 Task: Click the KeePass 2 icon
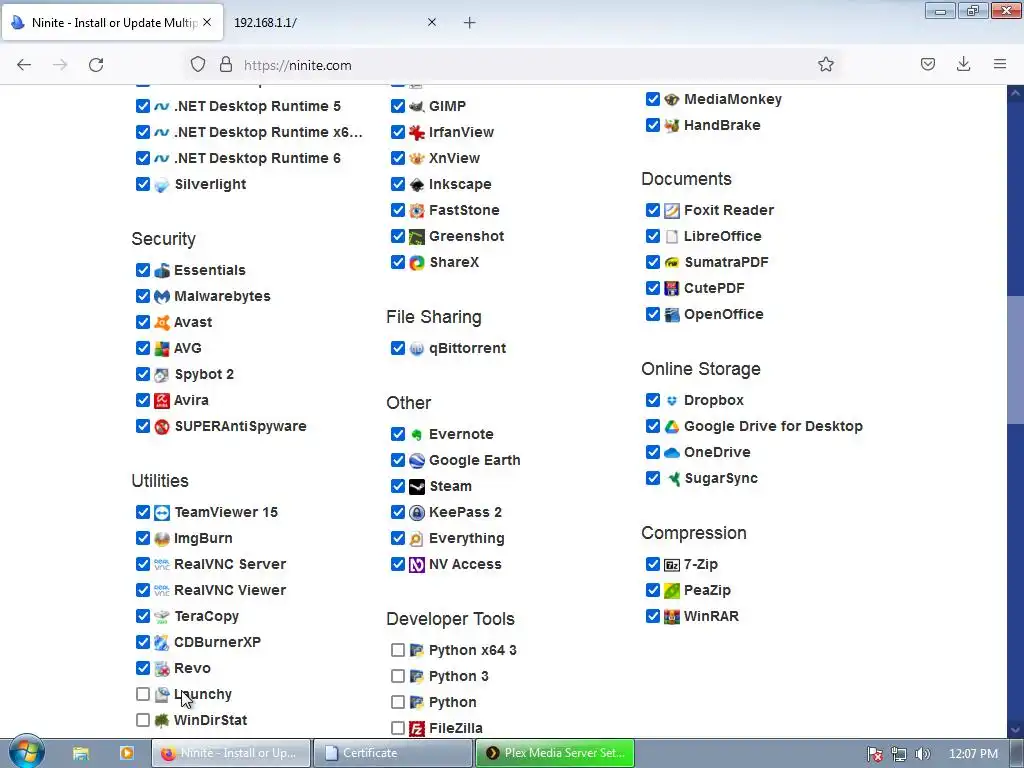click(417, 513)
